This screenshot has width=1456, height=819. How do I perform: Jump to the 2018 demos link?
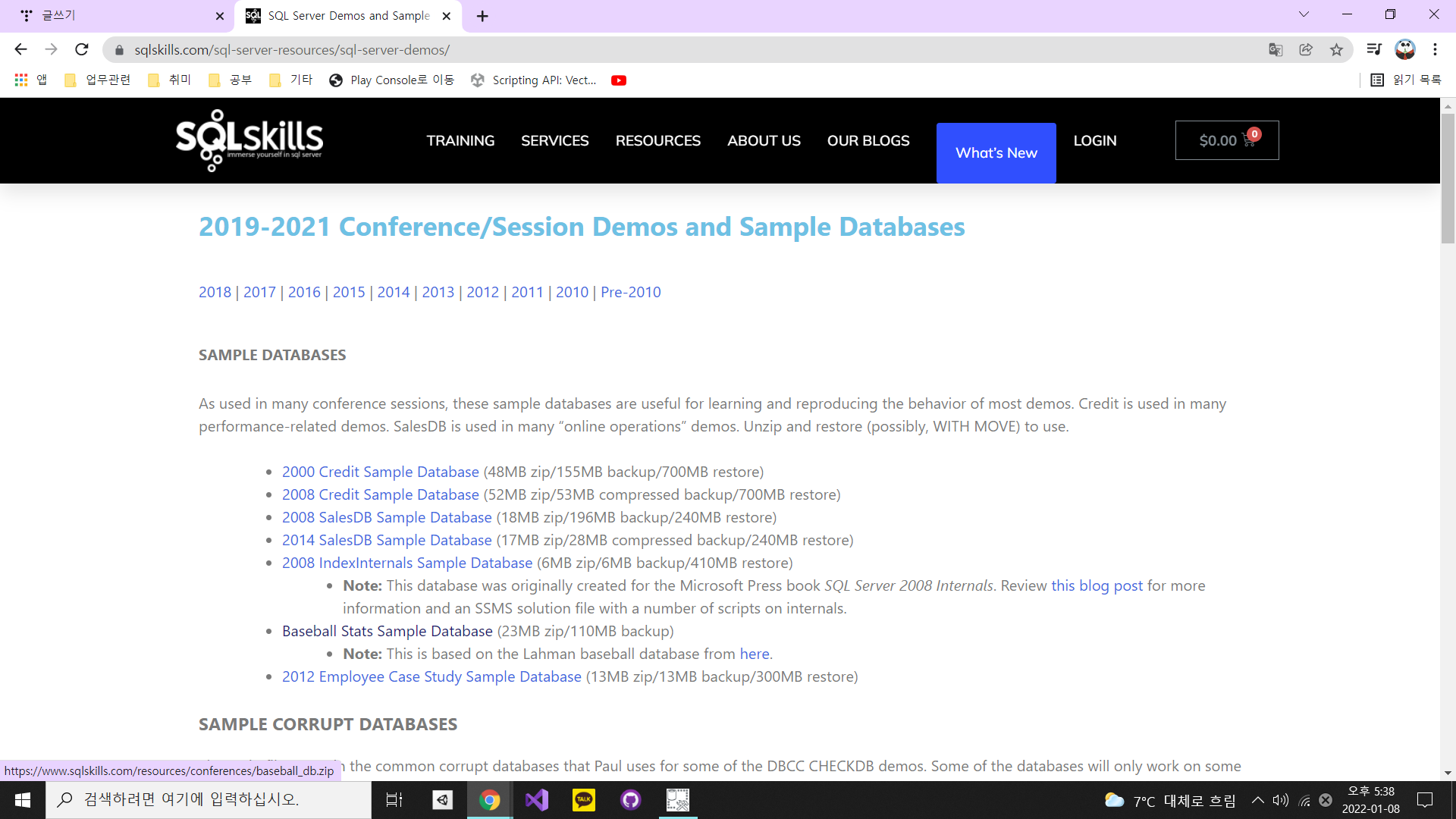[215, 292]
